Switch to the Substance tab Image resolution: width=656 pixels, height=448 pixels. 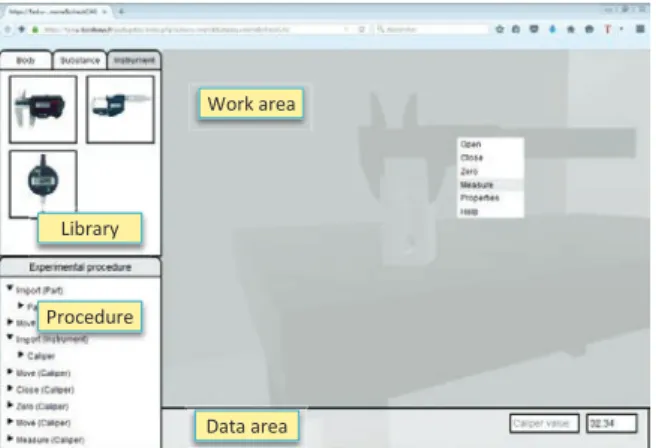pos(79,61)
